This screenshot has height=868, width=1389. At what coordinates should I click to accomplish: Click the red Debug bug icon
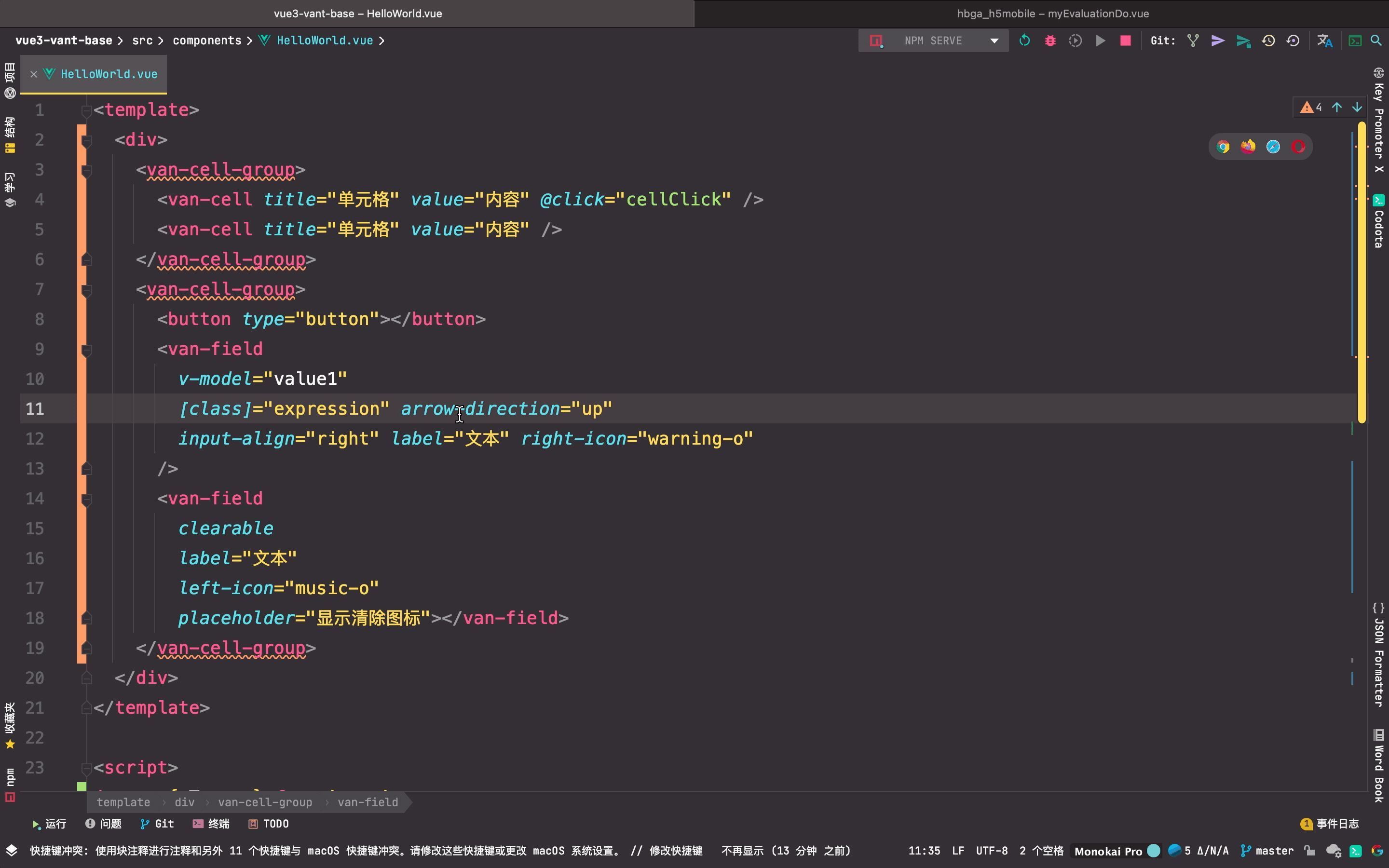[x=1050, y=41]
